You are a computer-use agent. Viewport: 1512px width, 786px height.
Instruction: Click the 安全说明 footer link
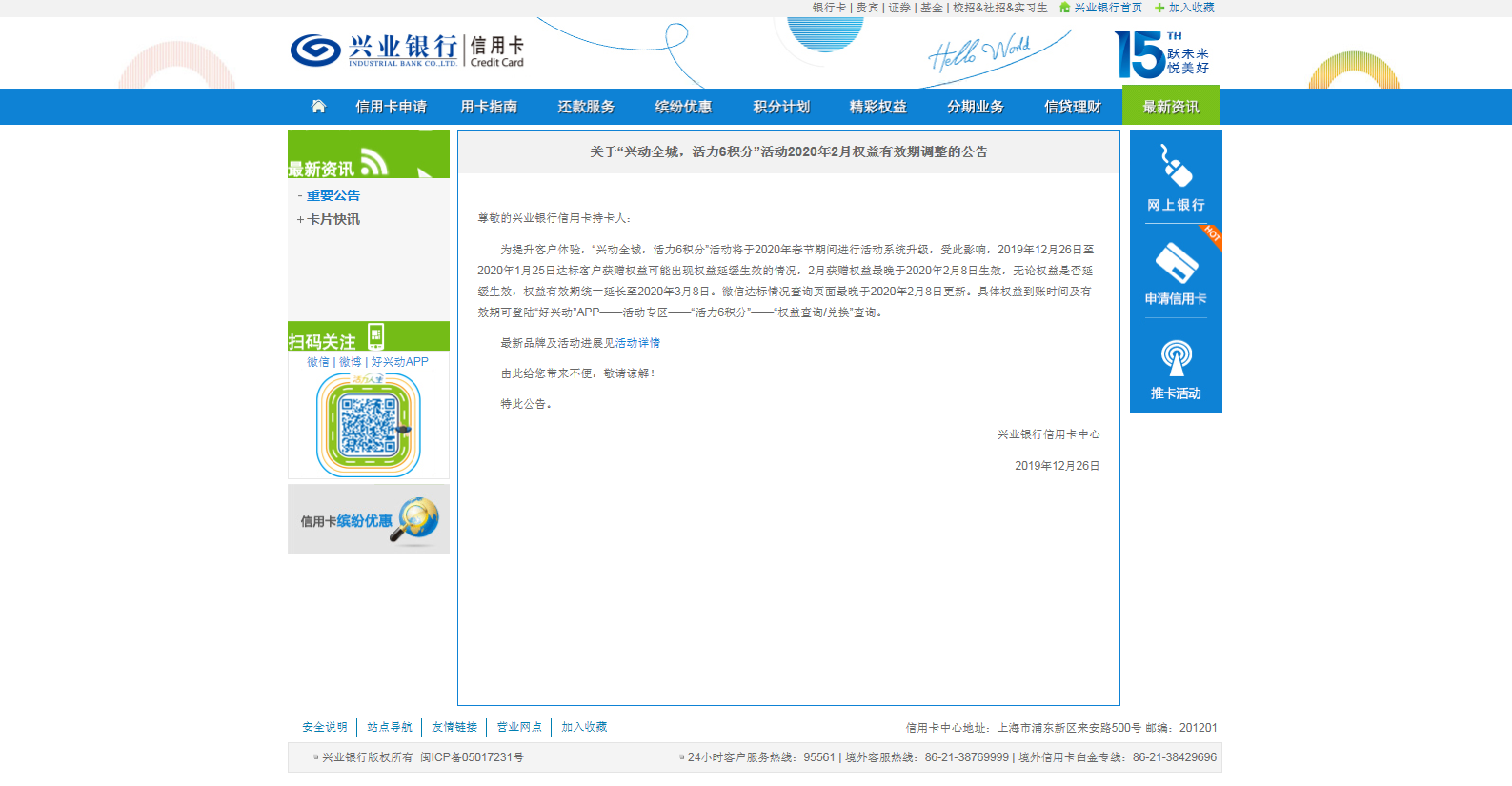[325, 727]
